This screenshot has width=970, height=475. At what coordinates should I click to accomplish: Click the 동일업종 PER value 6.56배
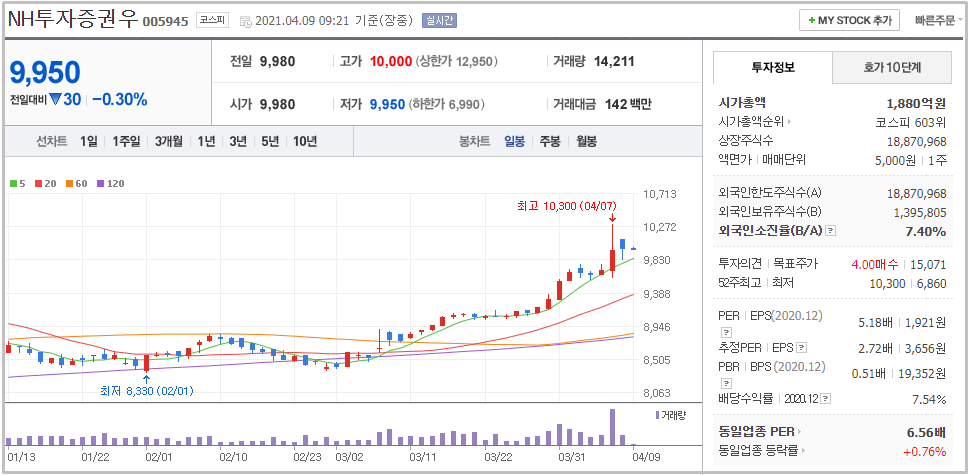click(927, 431)
